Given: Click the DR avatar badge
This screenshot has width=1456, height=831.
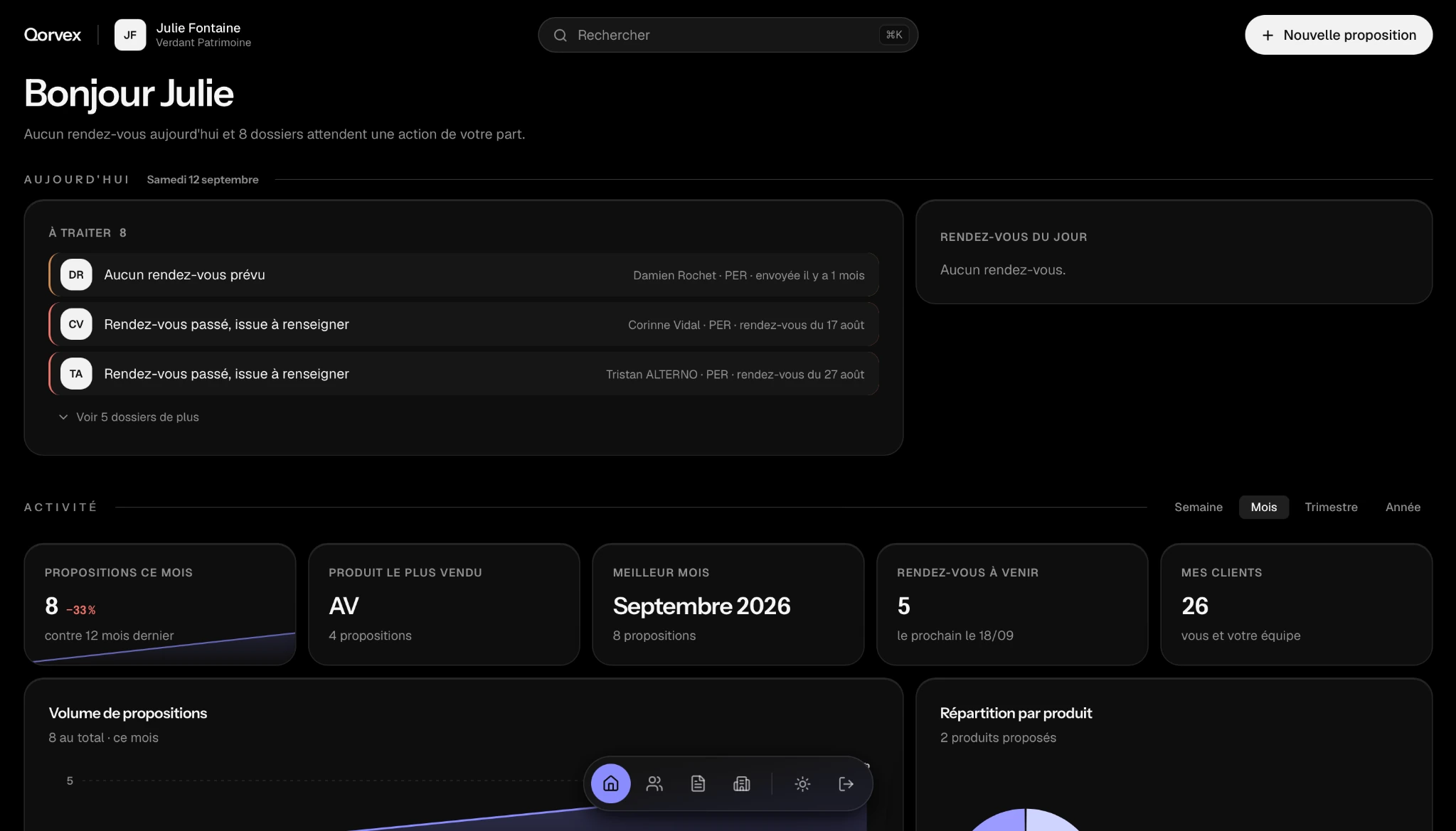Looking at the screenshot, I should pos(76,274).
